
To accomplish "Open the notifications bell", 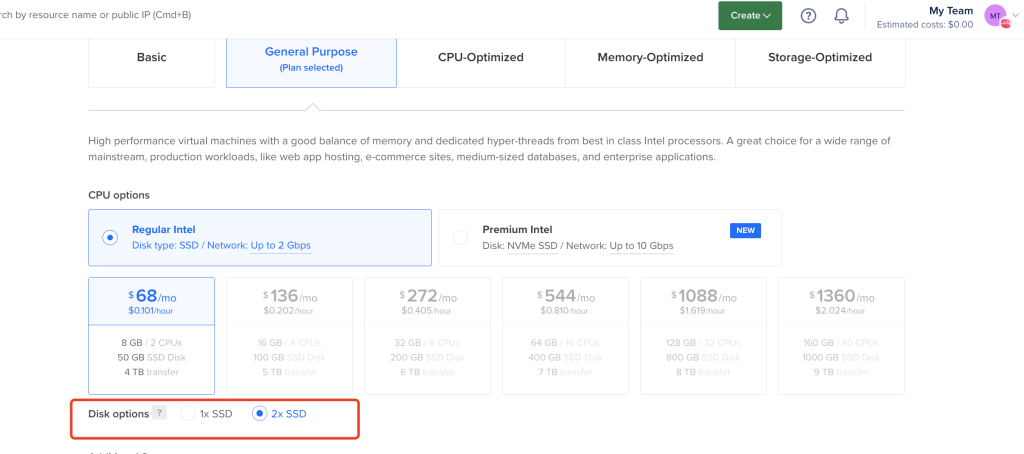I will pyautogui.click(x=842, y=16).
